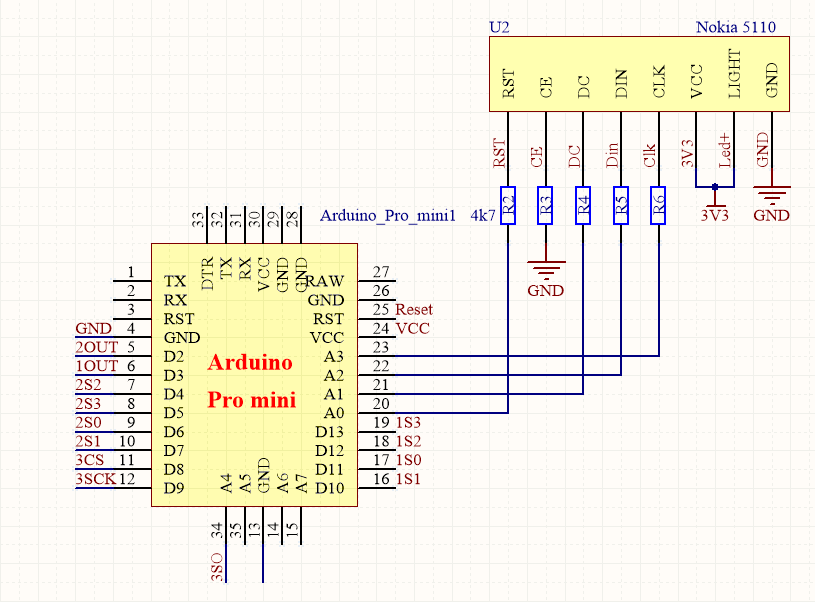Select the GND ground symbol below R3
The height and width of the screenshot is (602, 815).
pyautogui.click(x=548, y=265)
